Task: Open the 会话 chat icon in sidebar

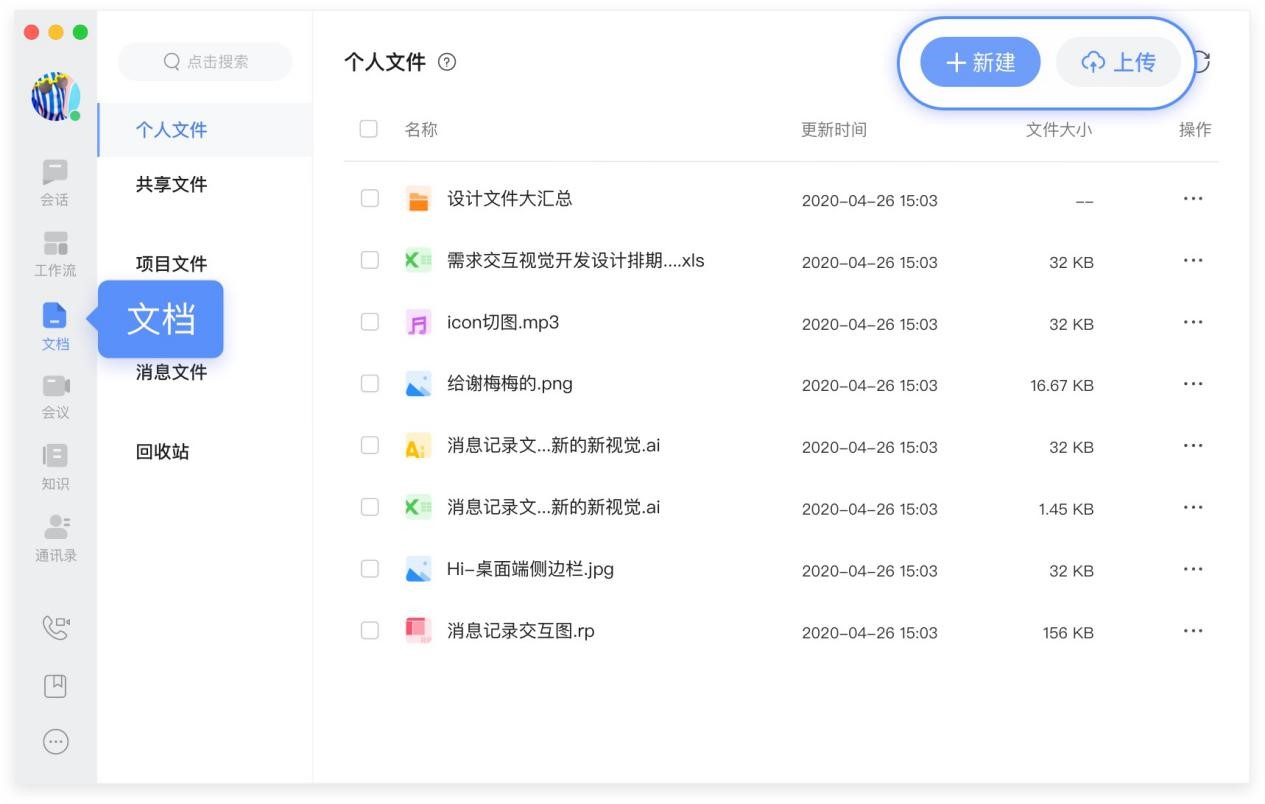Action: click(55, 173)
